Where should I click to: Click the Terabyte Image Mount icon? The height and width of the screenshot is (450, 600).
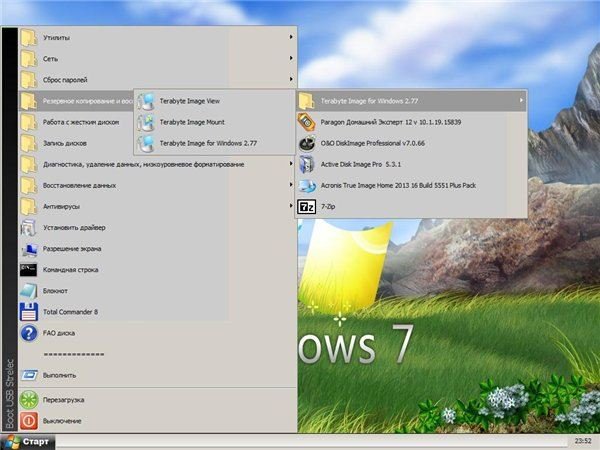tap(146, 122)
